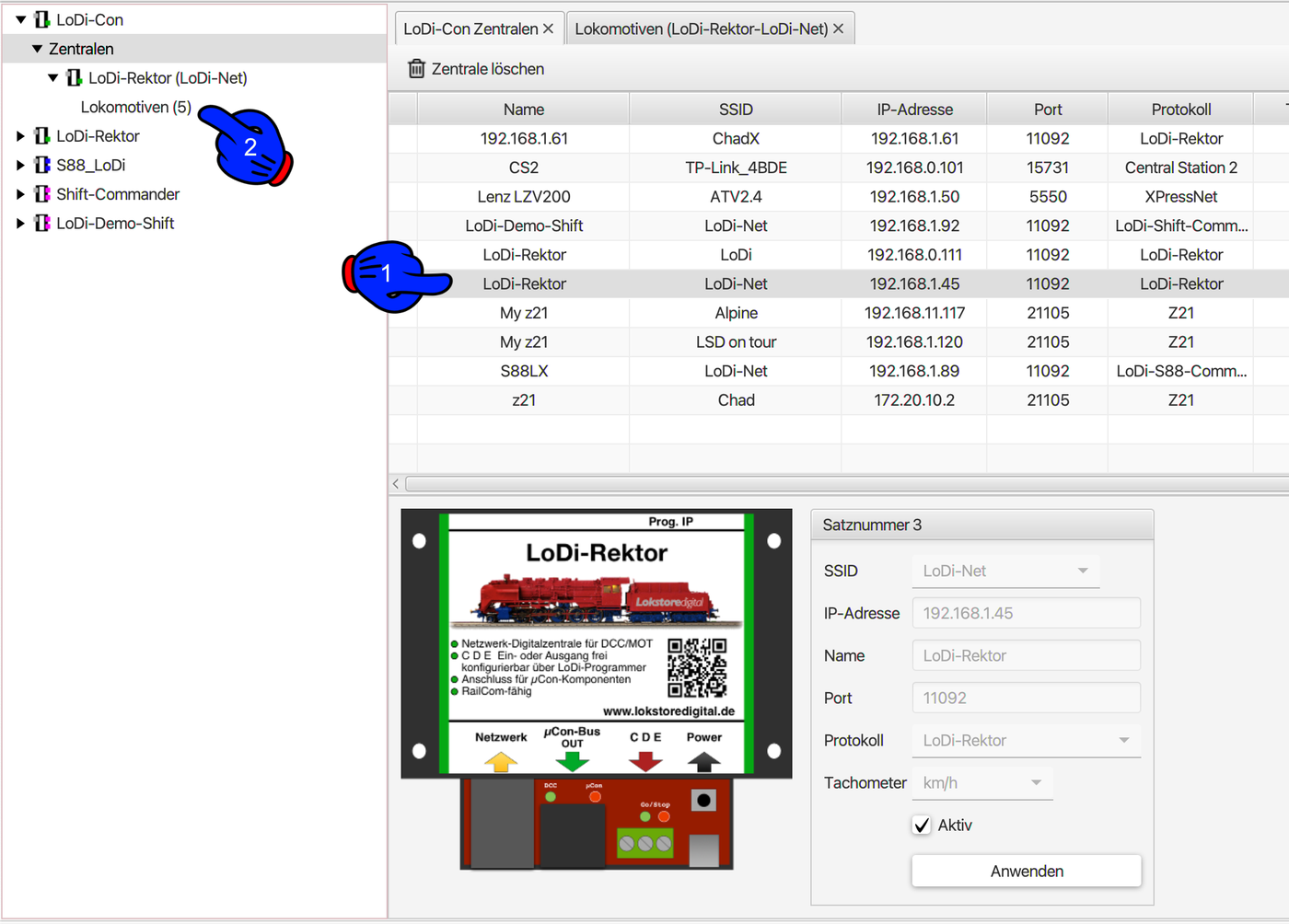Switch to the LoDi-Con Zentralen tab
This screenshot has height=924, width=1289.
coord(478,29)
